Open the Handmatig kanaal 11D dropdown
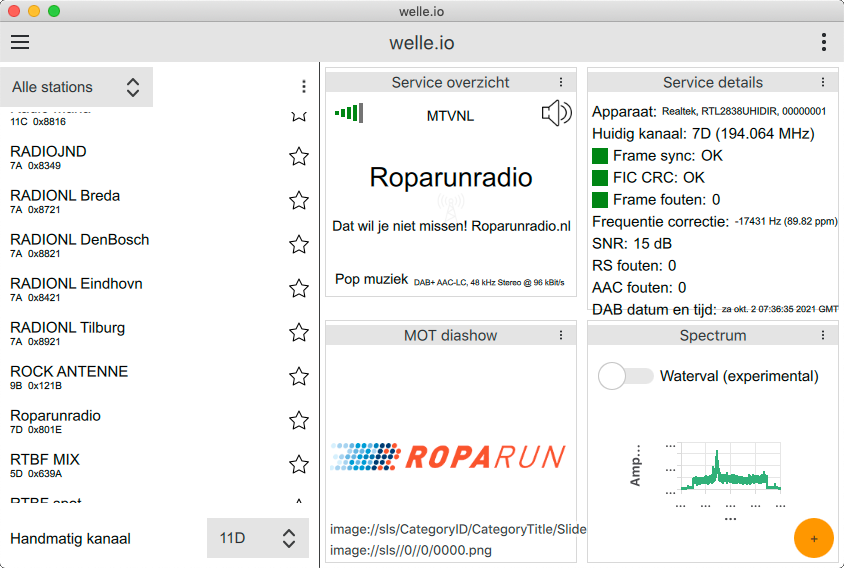 coord(258,538)
